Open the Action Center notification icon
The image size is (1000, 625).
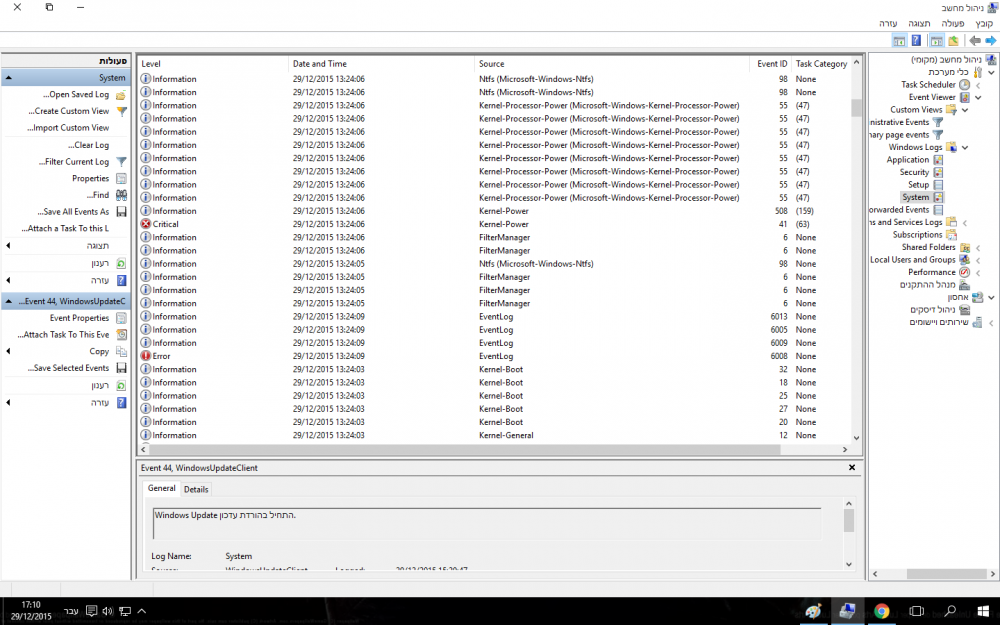click(91, 611)
